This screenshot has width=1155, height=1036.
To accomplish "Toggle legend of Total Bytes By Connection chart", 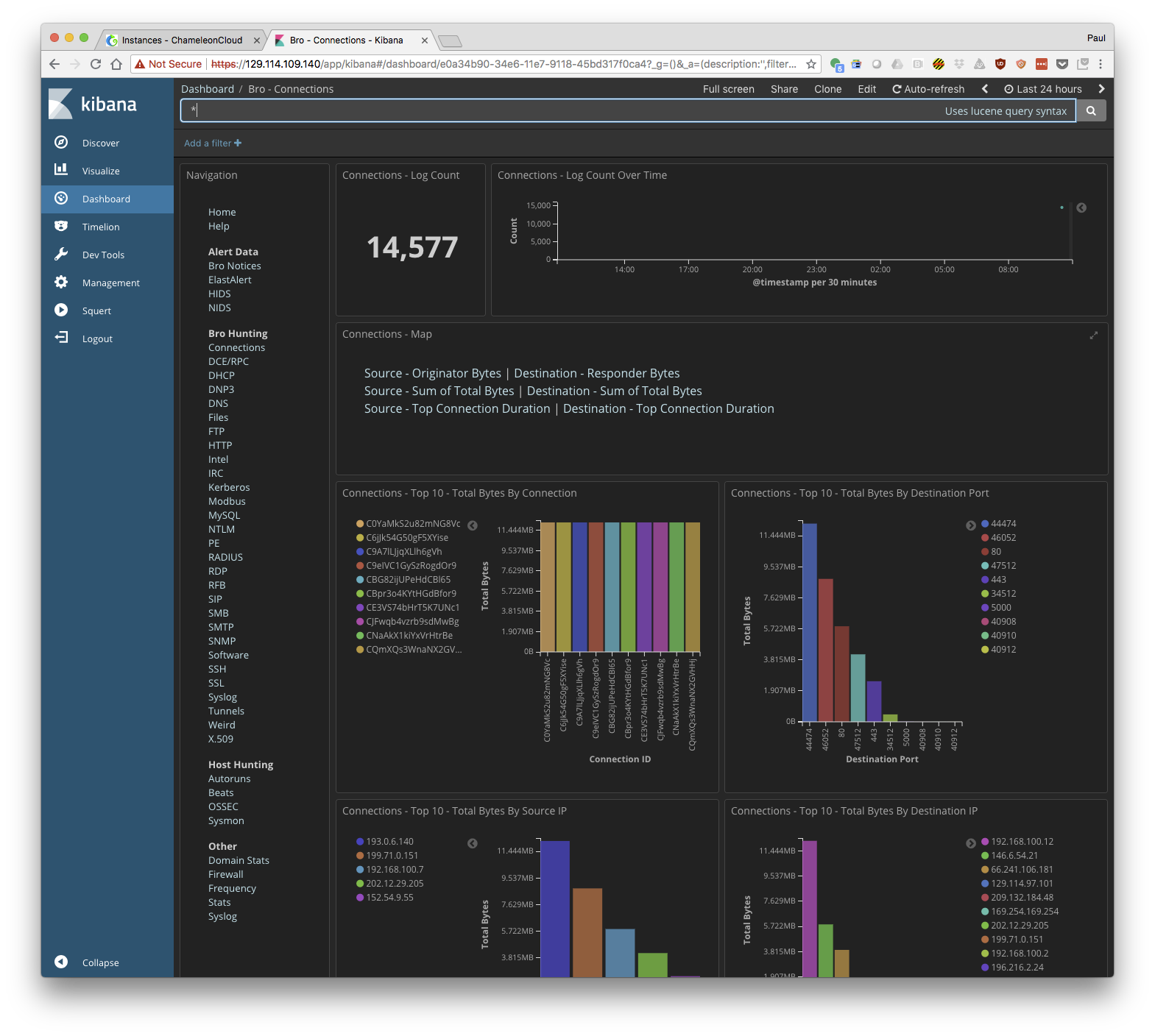I will tap(473, 525).
